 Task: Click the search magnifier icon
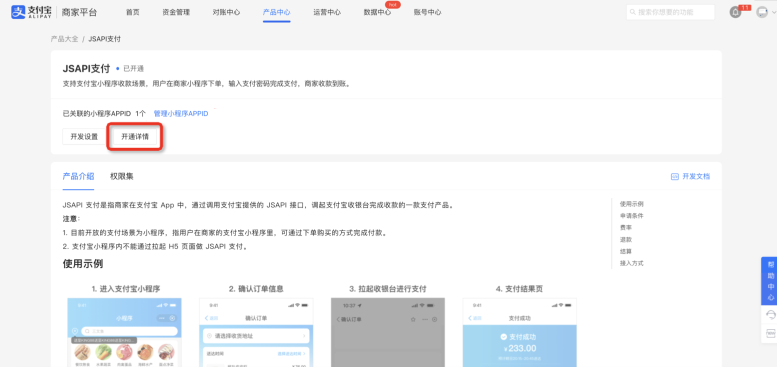click(x=633, y=12)
